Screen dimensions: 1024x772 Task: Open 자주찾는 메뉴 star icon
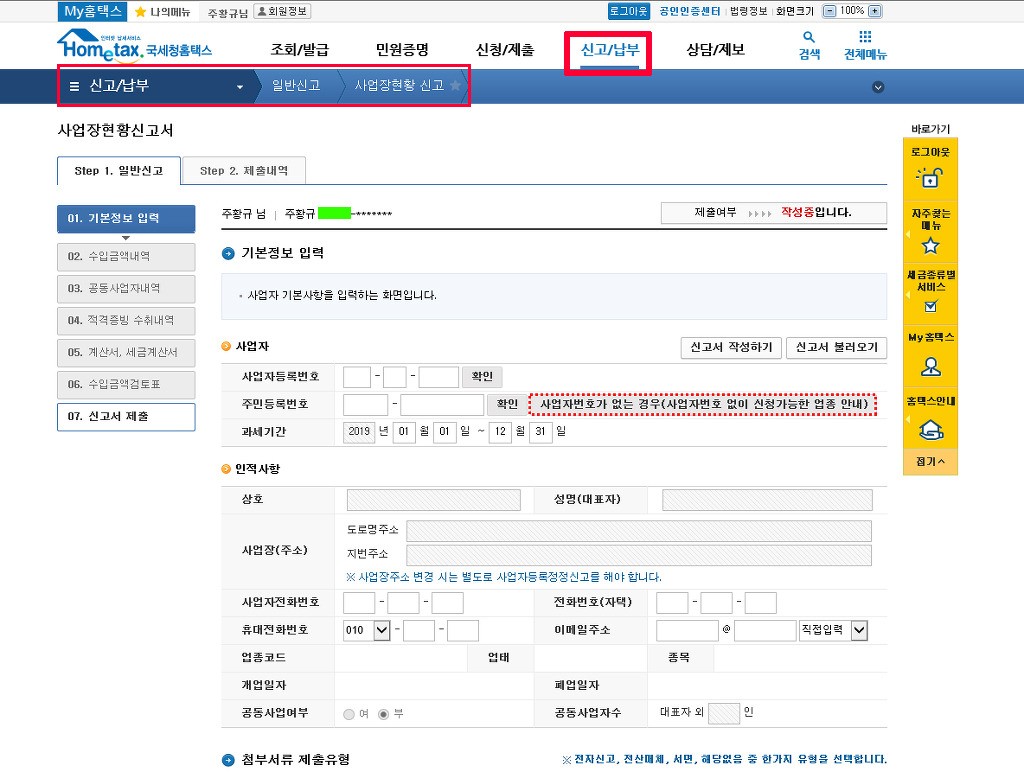[930, 245]
